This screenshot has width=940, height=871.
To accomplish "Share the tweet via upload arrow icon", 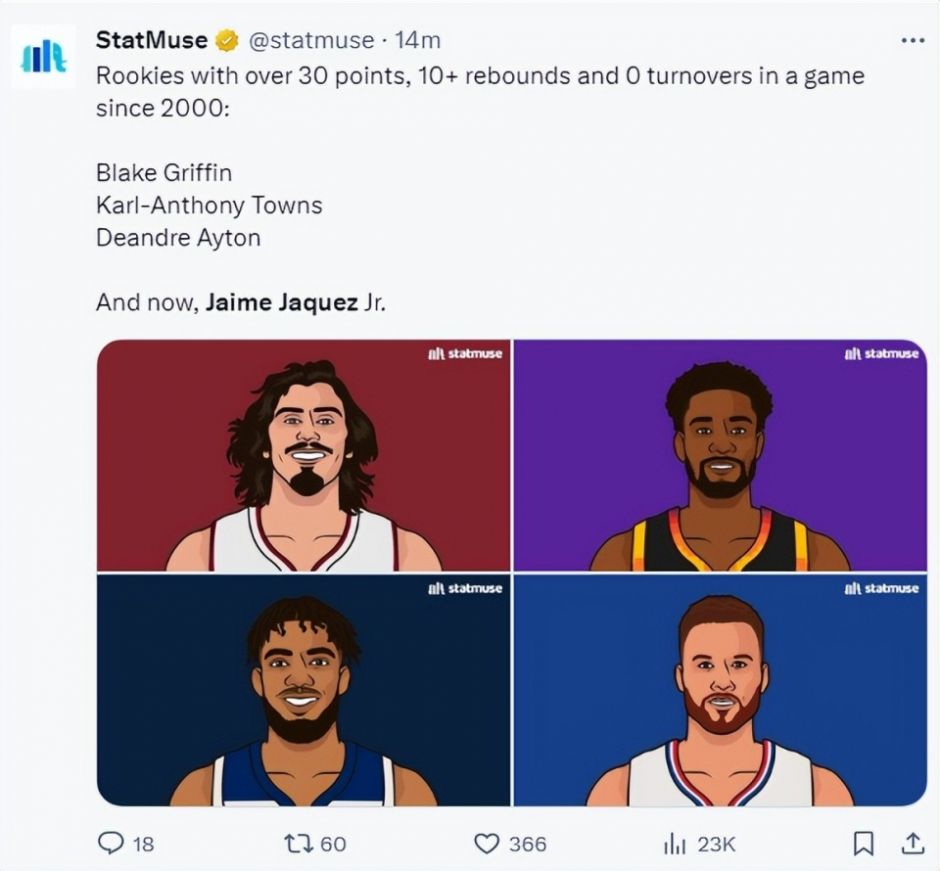I will pos(912,844).
